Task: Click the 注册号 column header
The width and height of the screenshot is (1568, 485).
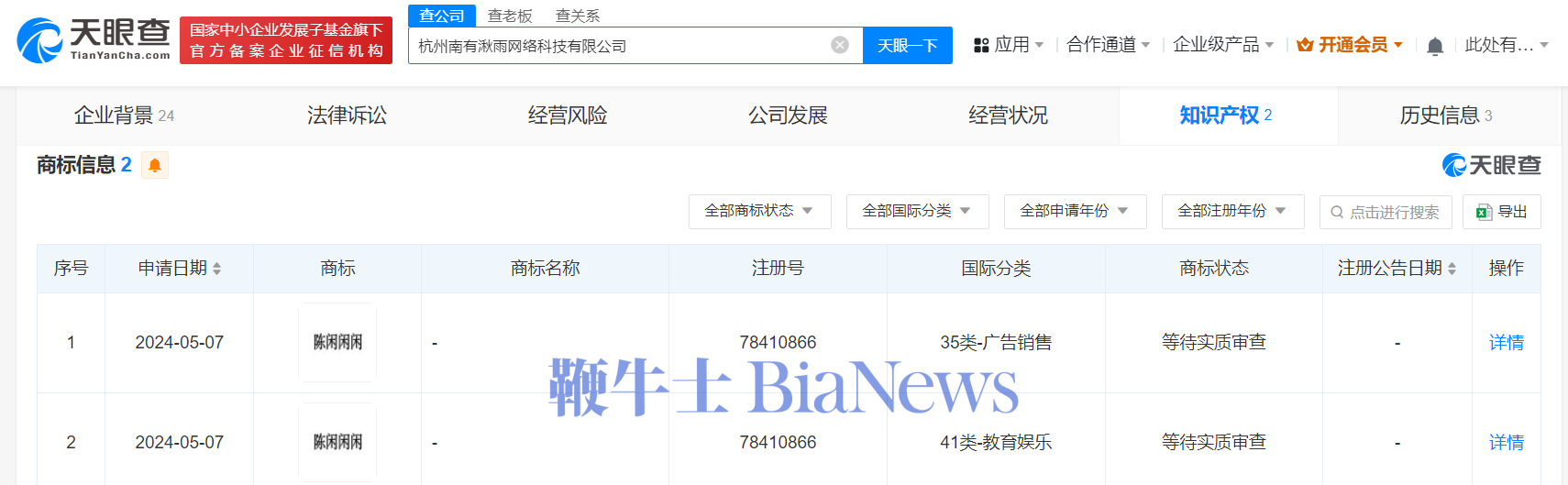Action: tap(778, 269)
